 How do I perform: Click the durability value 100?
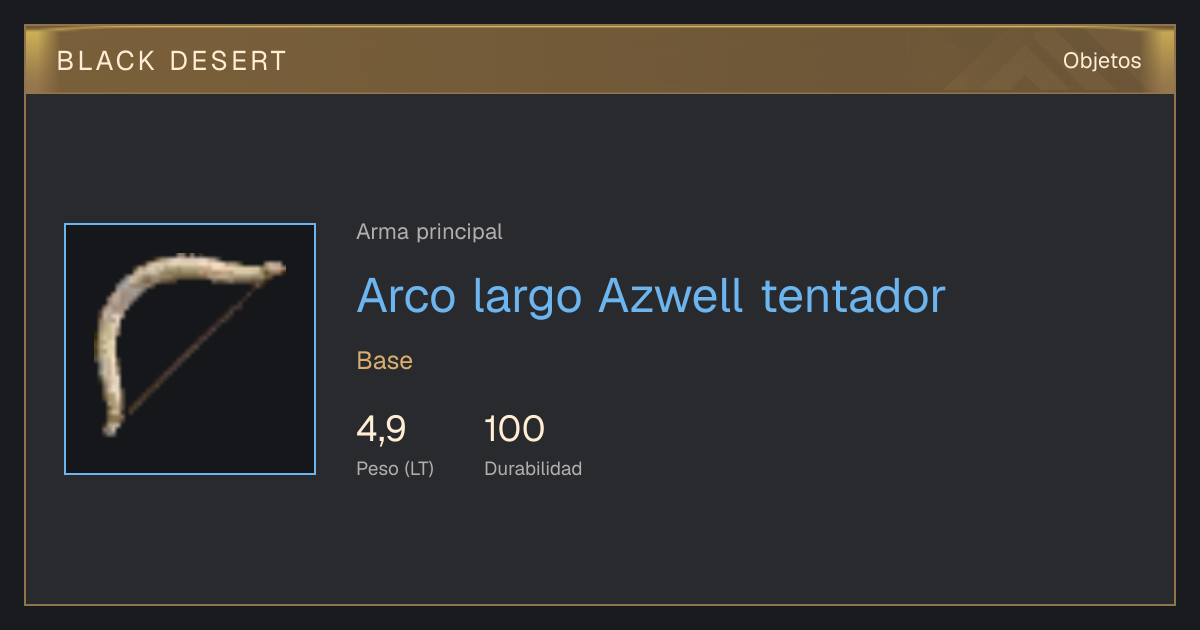(514, 429)
